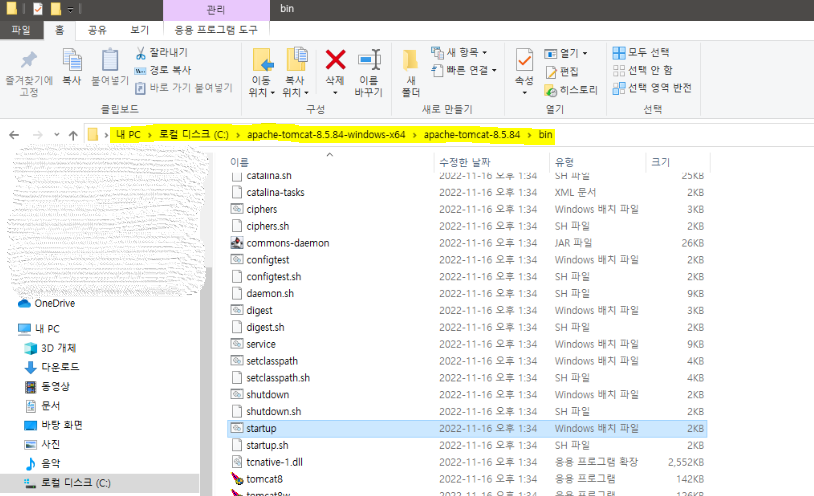Open 복사 위치 copy-to dropdown
The image size is (814, 496).
[x=295, y=73]
